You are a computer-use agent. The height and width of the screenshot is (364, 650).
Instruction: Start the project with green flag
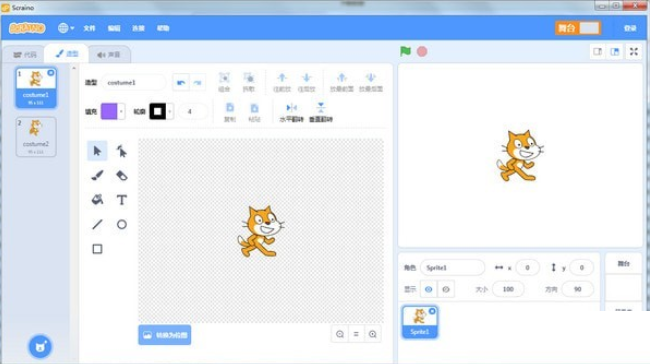pyautogui.click(x=405, y=51)
